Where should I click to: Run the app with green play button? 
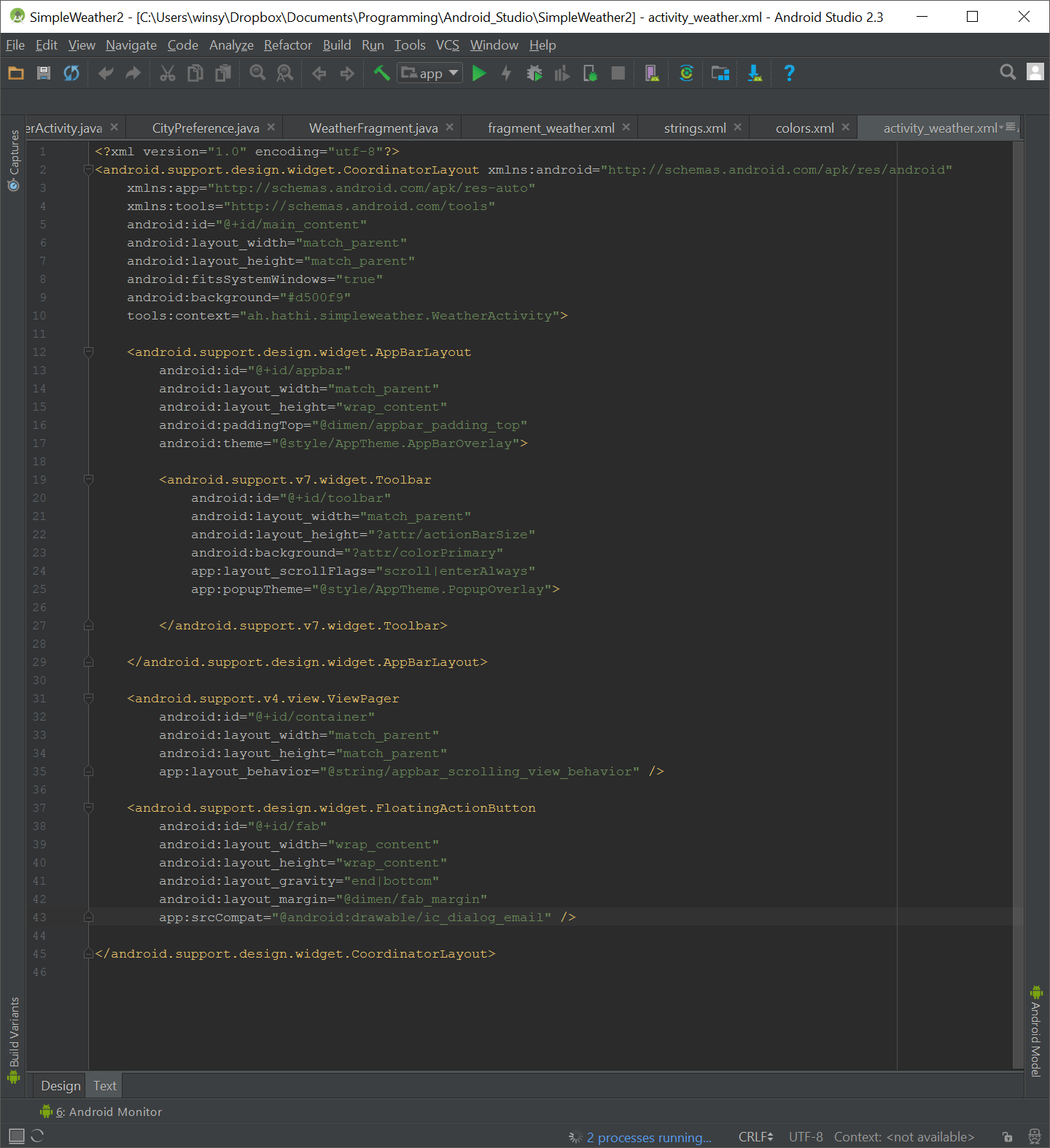tap(479, 73)
